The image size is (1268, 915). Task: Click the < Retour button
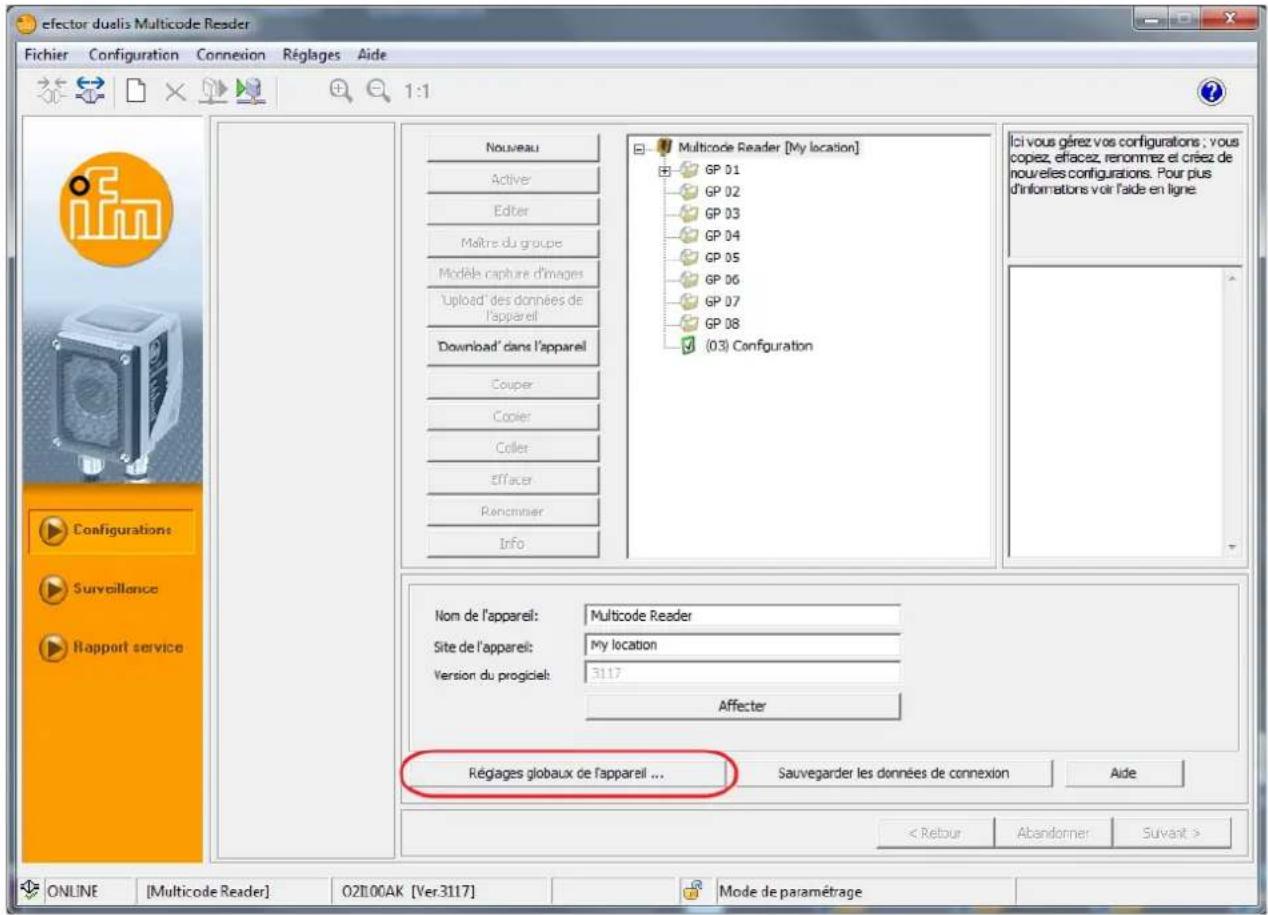(x=935, y=832)
